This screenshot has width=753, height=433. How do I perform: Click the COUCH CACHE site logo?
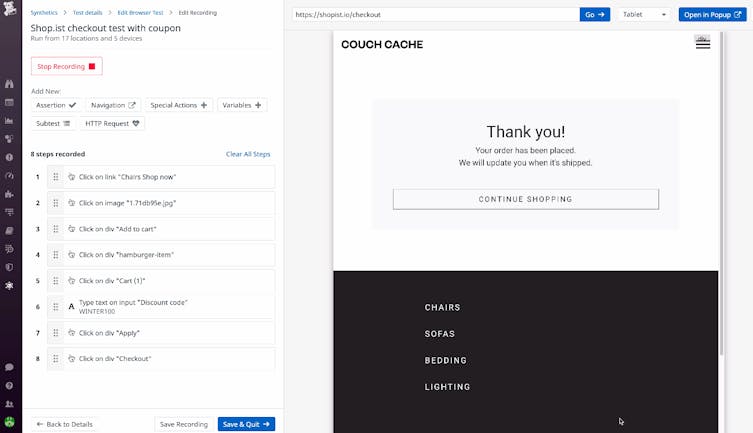[x=382, y=44]
